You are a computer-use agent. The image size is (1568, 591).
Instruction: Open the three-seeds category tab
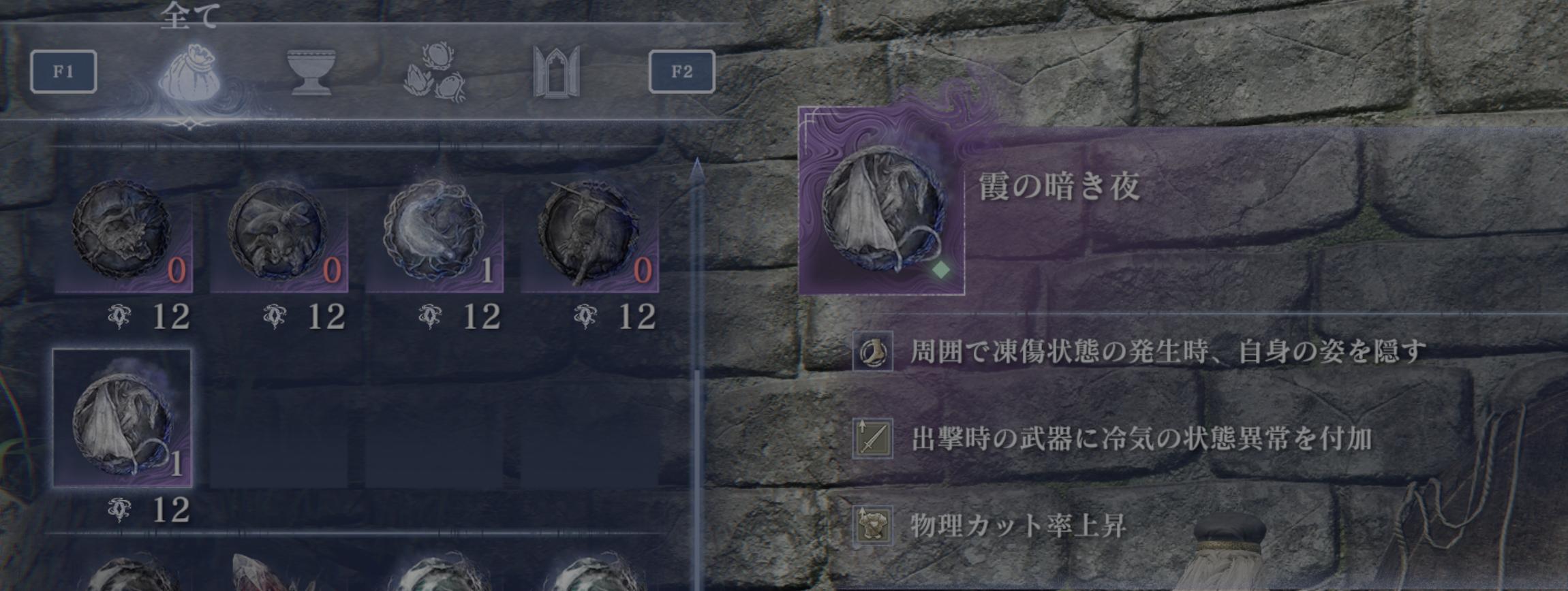pos(435,72)
